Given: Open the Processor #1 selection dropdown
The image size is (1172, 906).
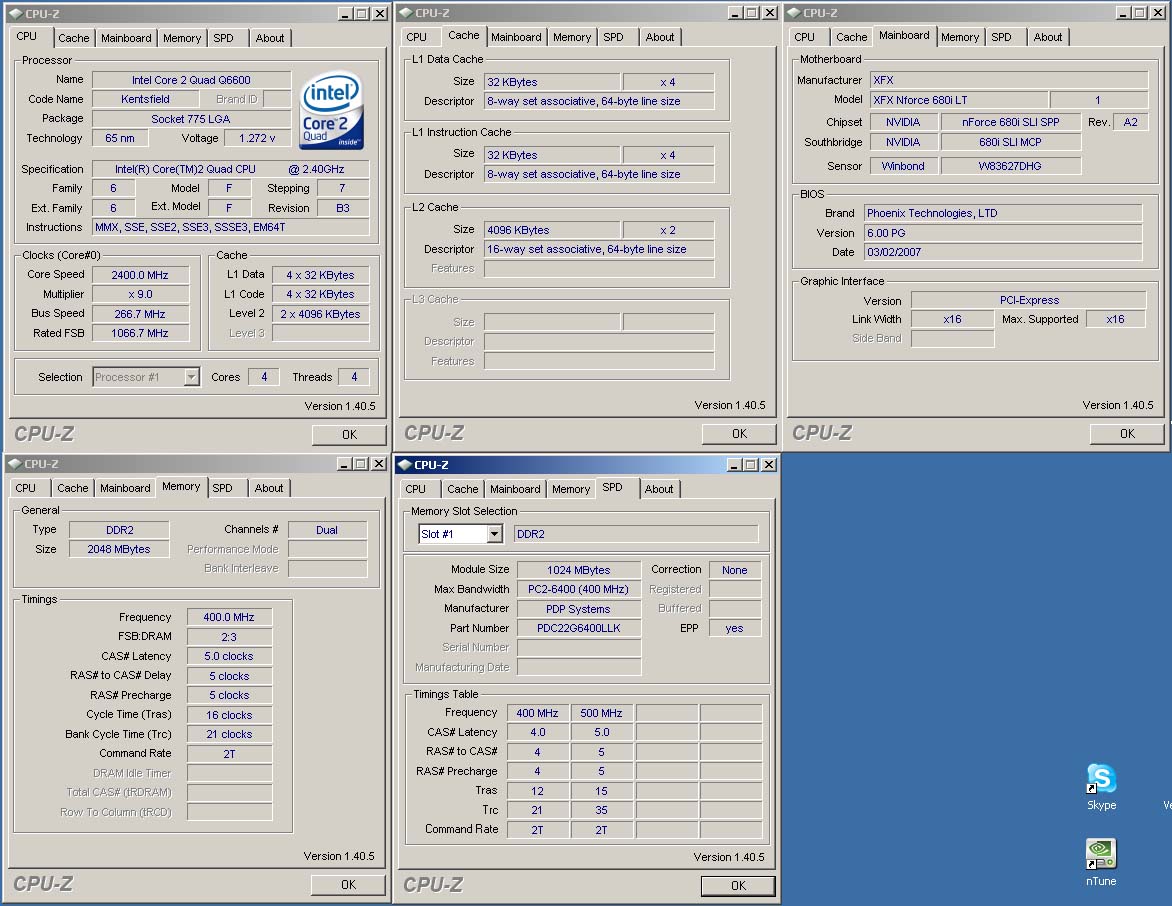Looking at the screenshot, I should pyautogui.click(x=191, y=377).
